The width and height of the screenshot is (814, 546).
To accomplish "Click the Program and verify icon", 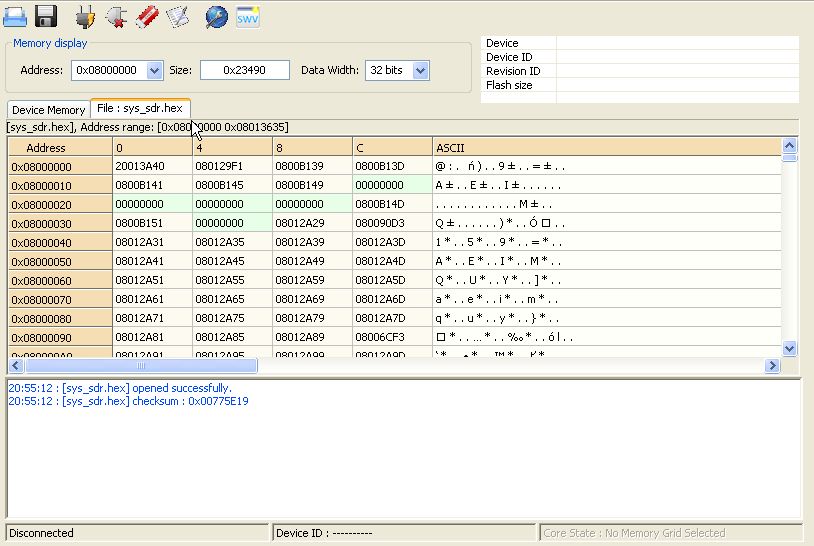I will click(x=177, y=16).
